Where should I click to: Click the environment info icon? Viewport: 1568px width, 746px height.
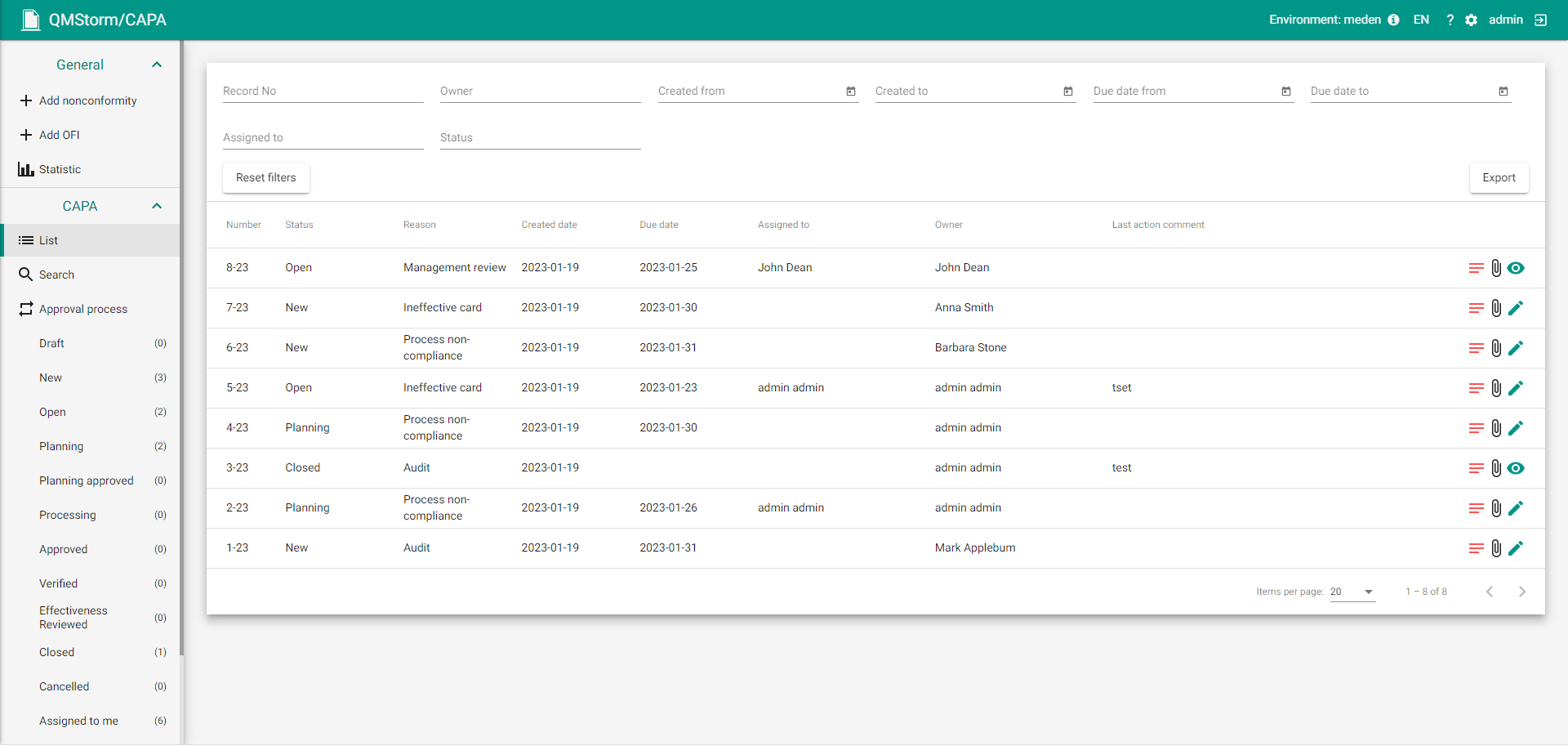point(1393,20)
